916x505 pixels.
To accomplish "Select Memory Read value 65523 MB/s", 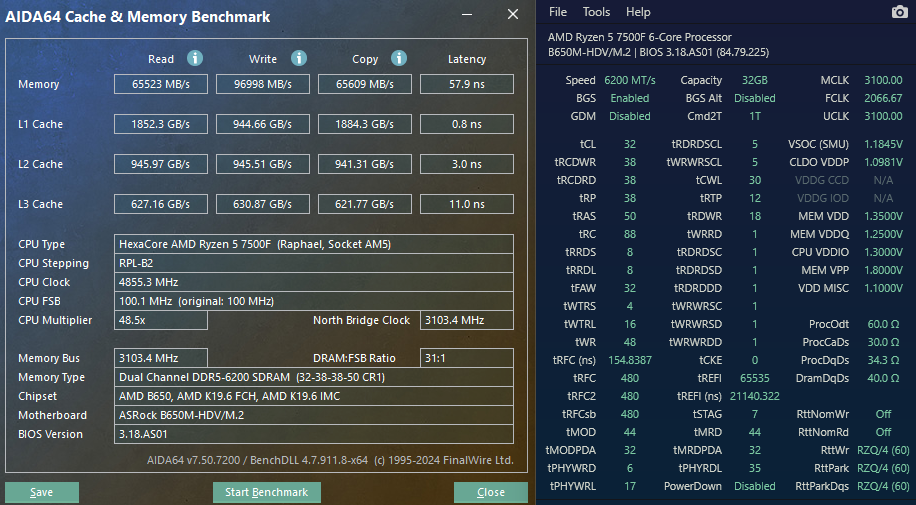I will [161, 84].
